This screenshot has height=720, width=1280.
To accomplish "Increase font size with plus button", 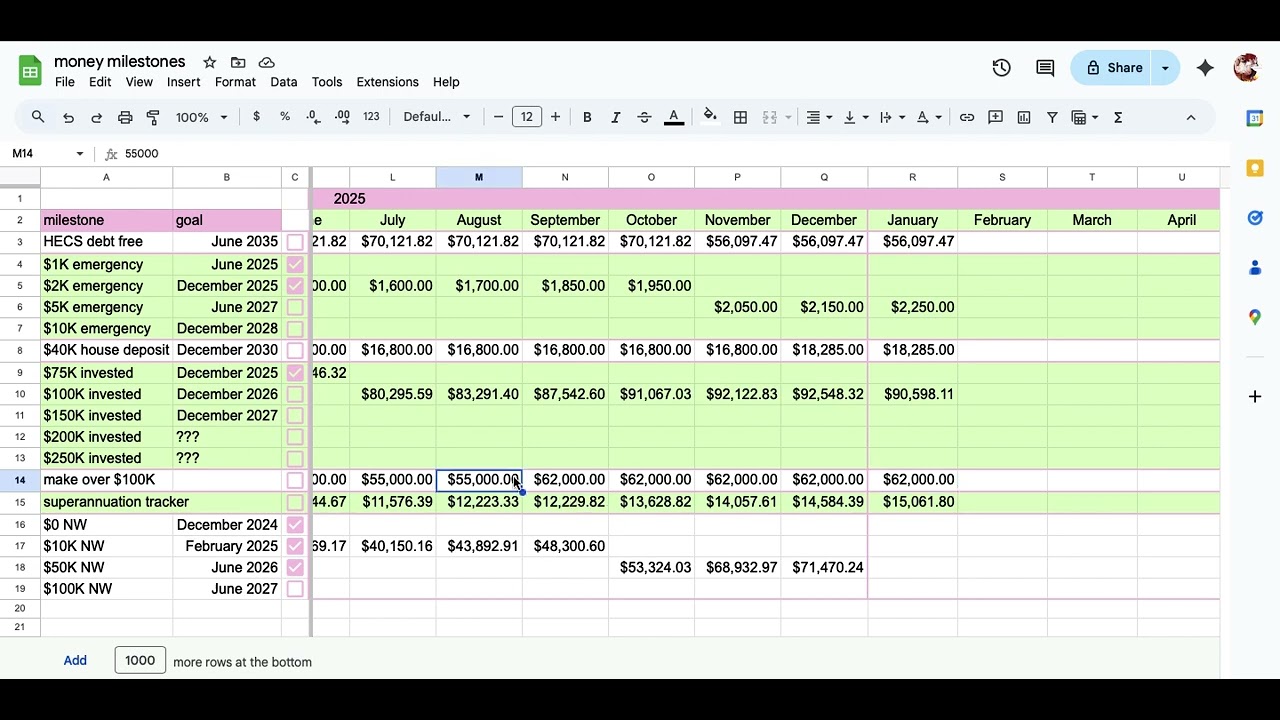I will pos(555,117).
